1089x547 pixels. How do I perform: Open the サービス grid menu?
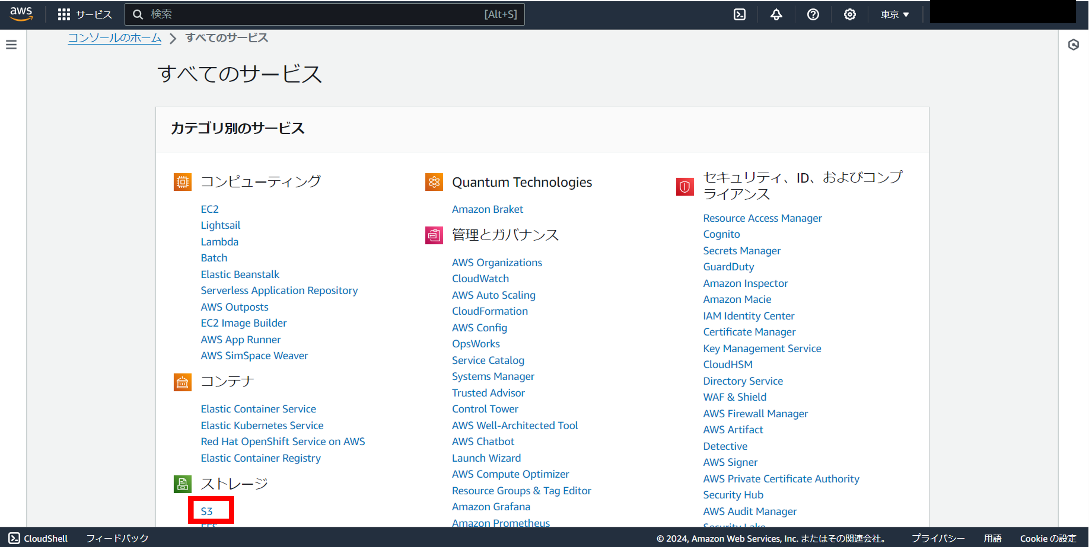coord(84,15)
